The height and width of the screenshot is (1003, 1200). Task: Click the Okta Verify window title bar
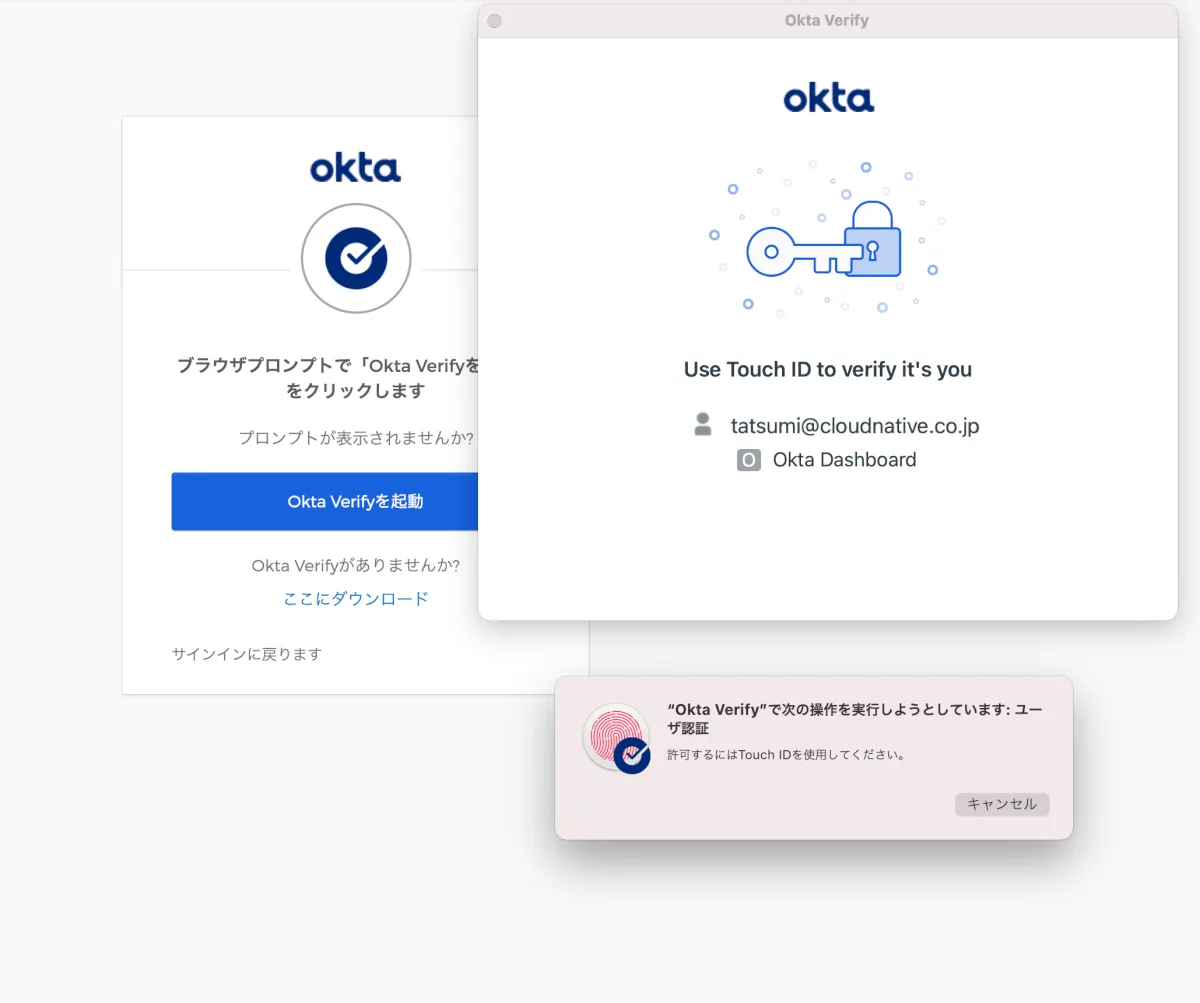click(828, 21)
